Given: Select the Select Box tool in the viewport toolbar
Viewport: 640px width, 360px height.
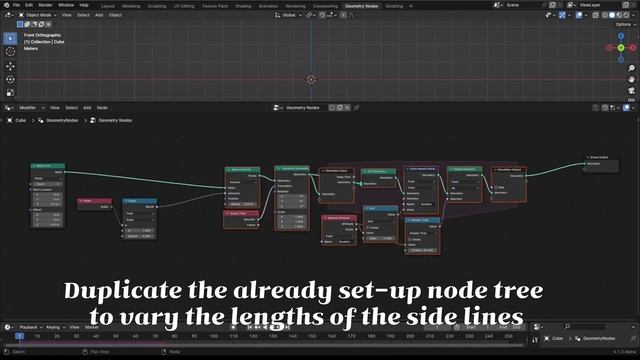Looking at the screenshot, I should coord(10,38).
